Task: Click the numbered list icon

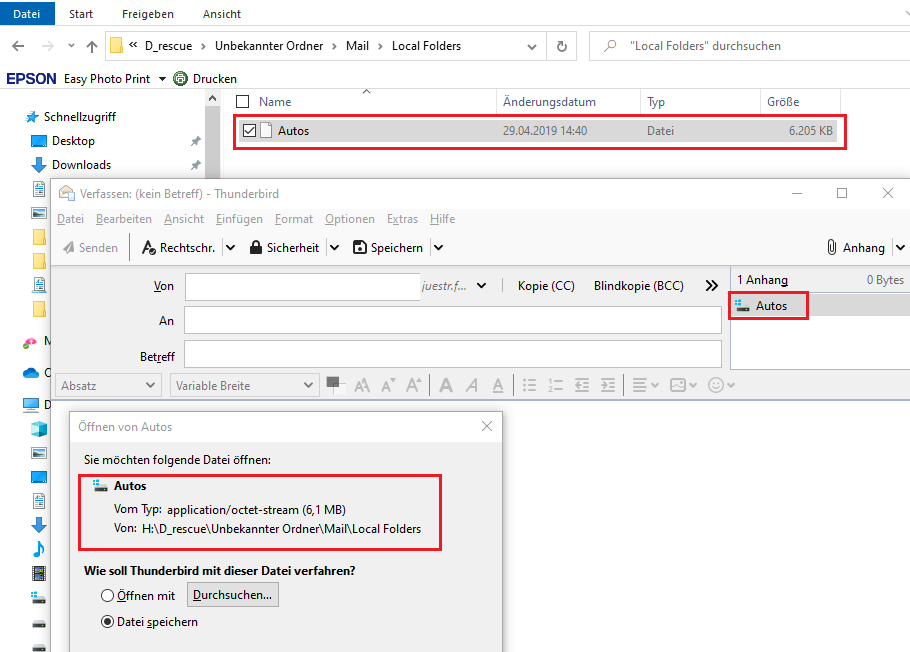Action: pos(555,385)
